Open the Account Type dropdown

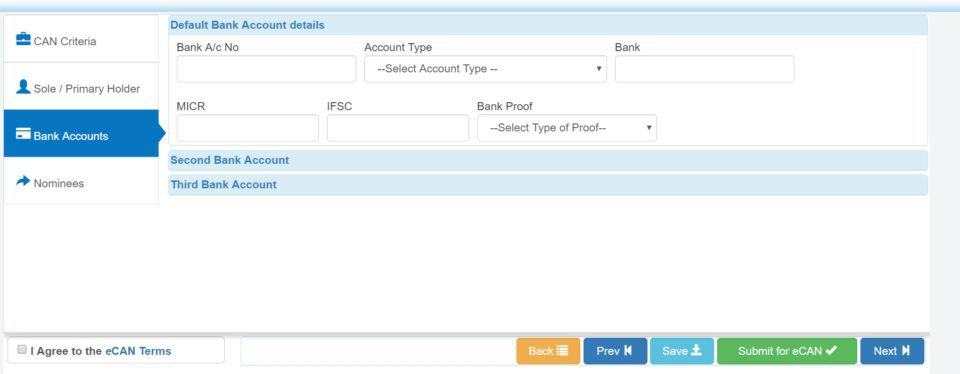click(485, 69)
